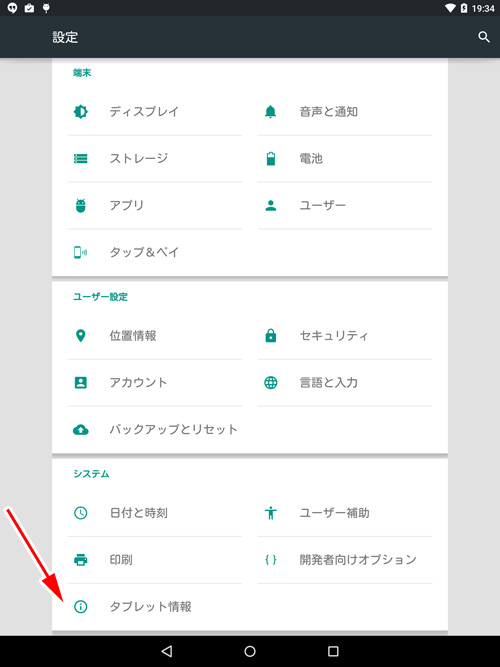The width and height of the screenshot is (500, 667).
Task: Open バックアップとリセット entry
Action: point(155,429)
